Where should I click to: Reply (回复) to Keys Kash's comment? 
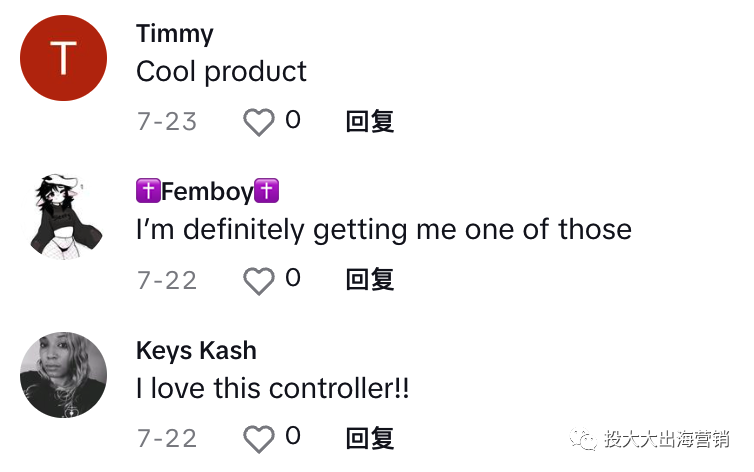pos(370,438)
